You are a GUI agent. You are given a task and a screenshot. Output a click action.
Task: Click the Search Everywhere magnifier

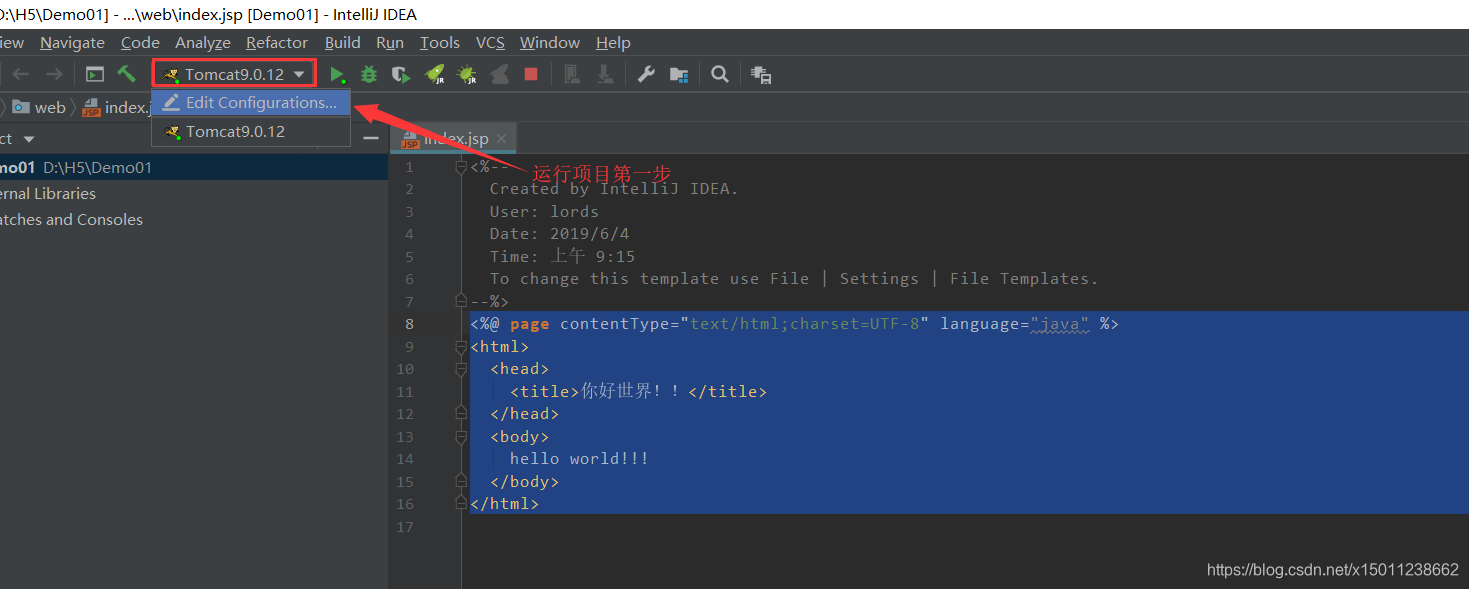click(719, 74)
